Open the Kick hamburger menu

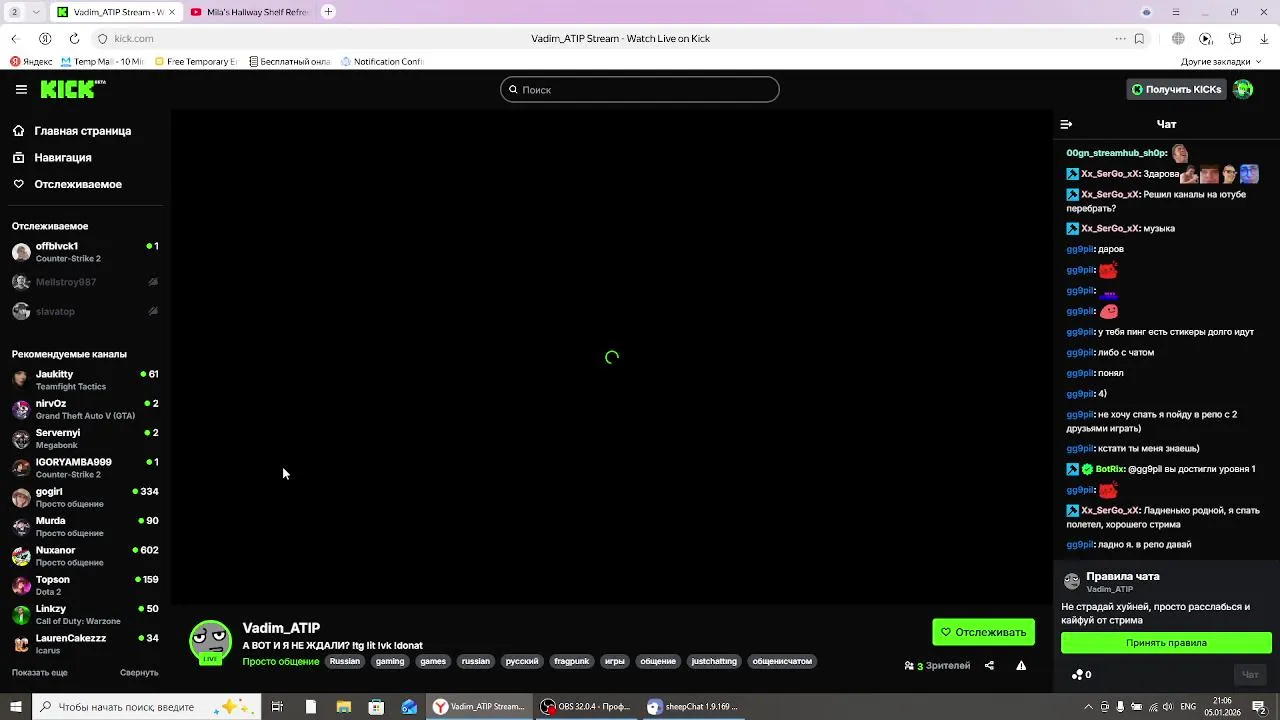[21, 89]
